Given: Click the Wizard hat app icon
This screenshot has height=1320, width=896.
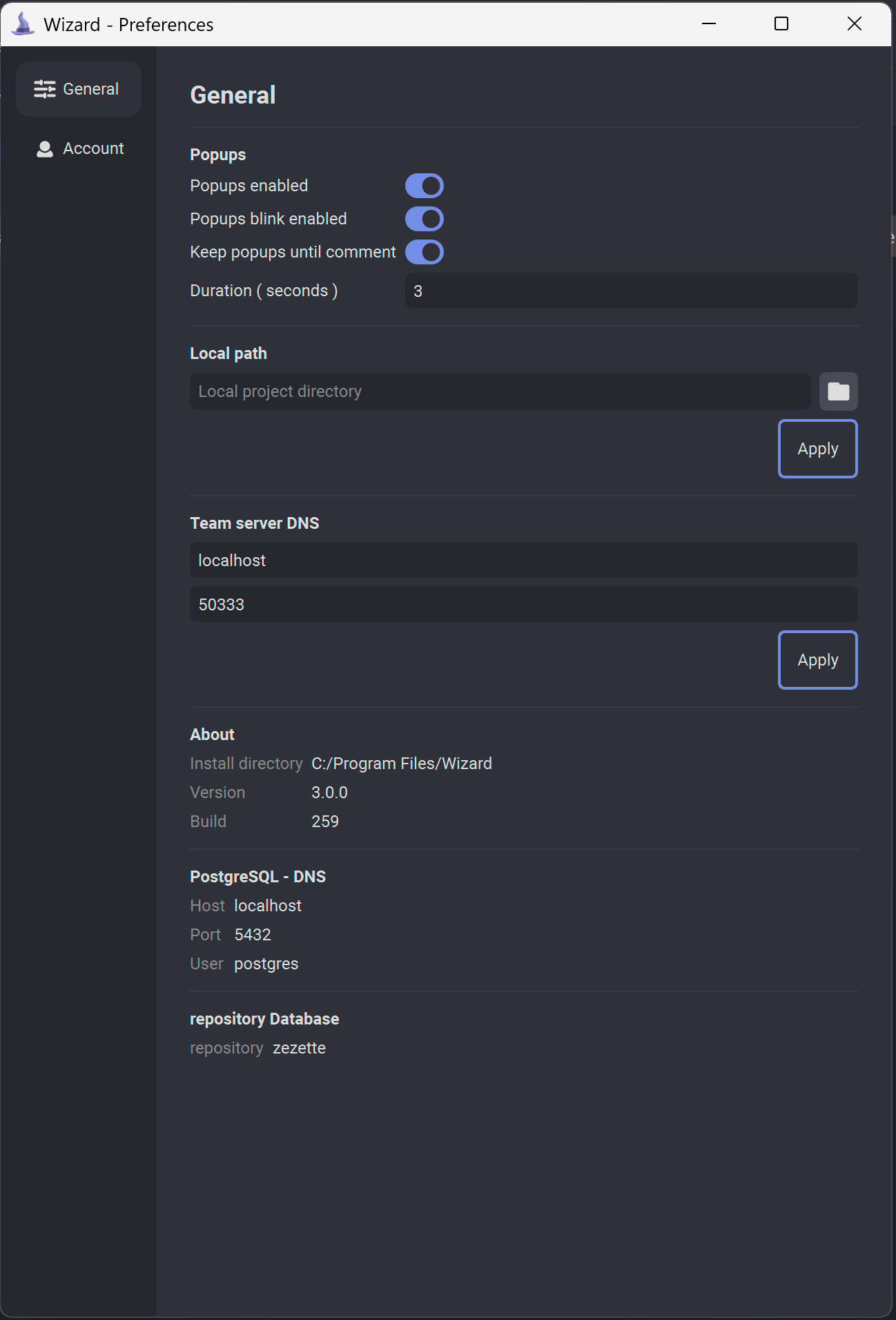Looking at the screenshot, I should coord(23,24).
